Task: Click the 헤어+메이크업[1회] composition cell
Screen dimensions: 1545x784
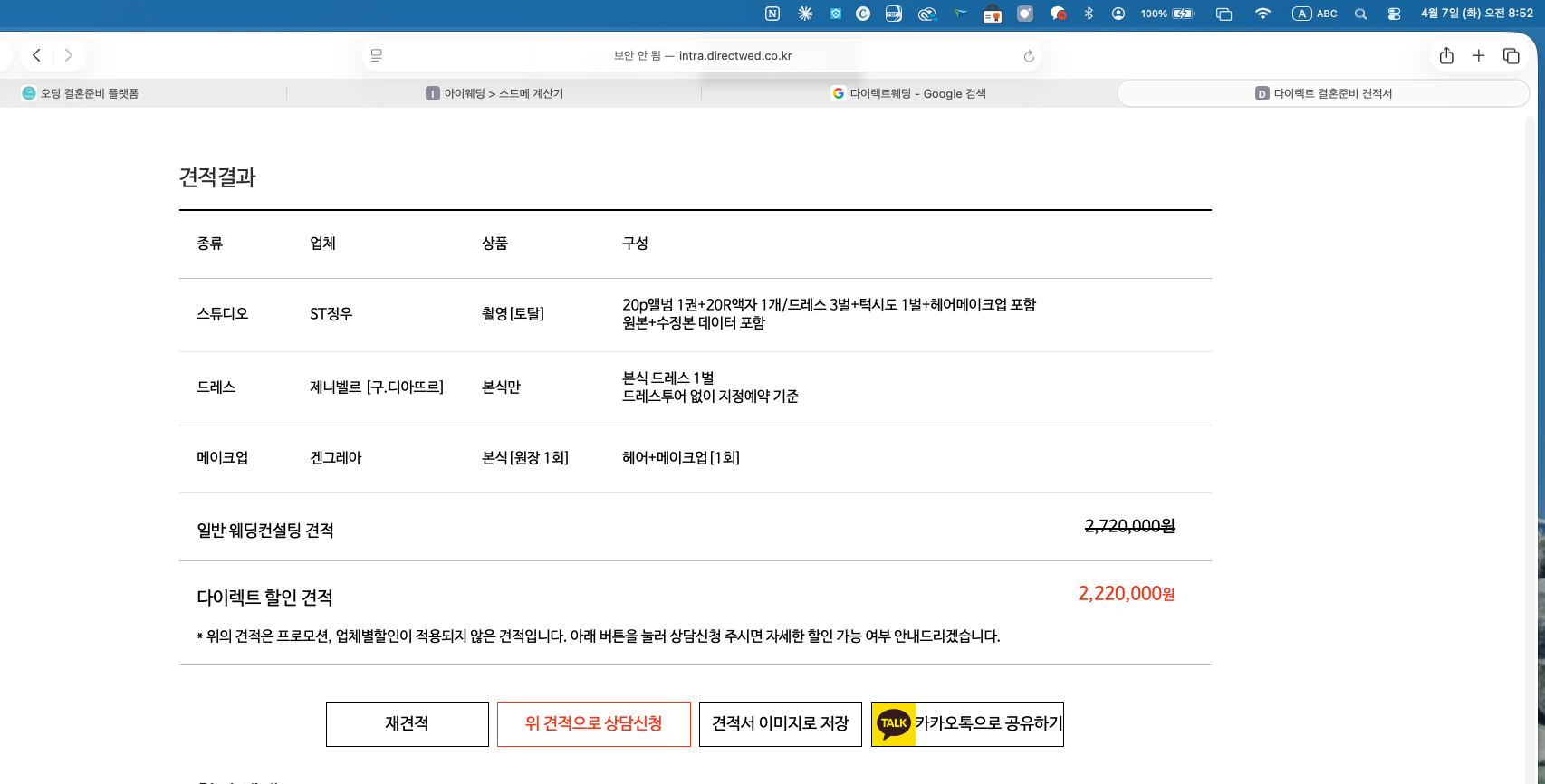Action: (x=681, y=458)
